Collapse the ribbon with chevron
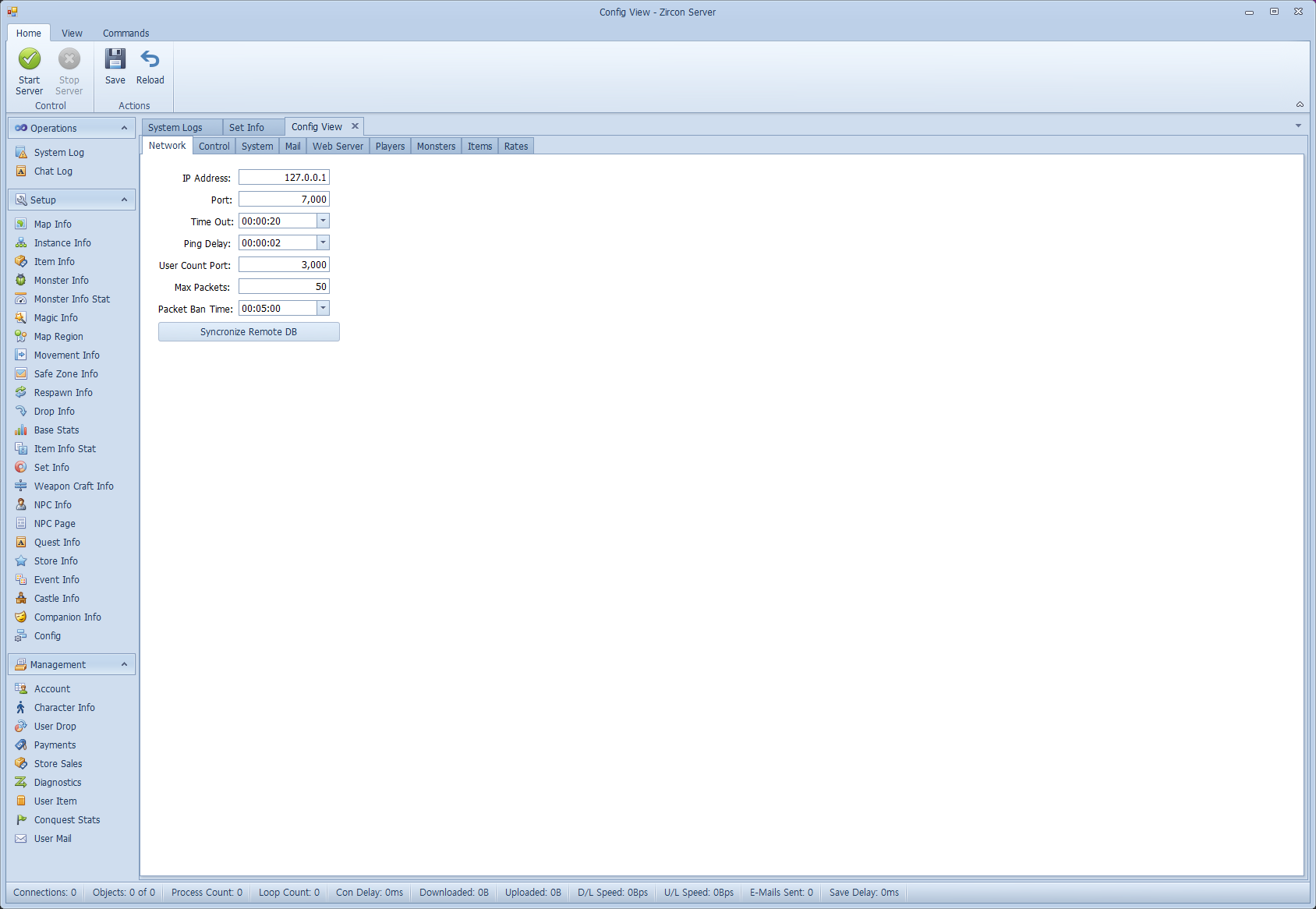Image resolution: width=1316 pixels, height=909 pixels. 1300,104
